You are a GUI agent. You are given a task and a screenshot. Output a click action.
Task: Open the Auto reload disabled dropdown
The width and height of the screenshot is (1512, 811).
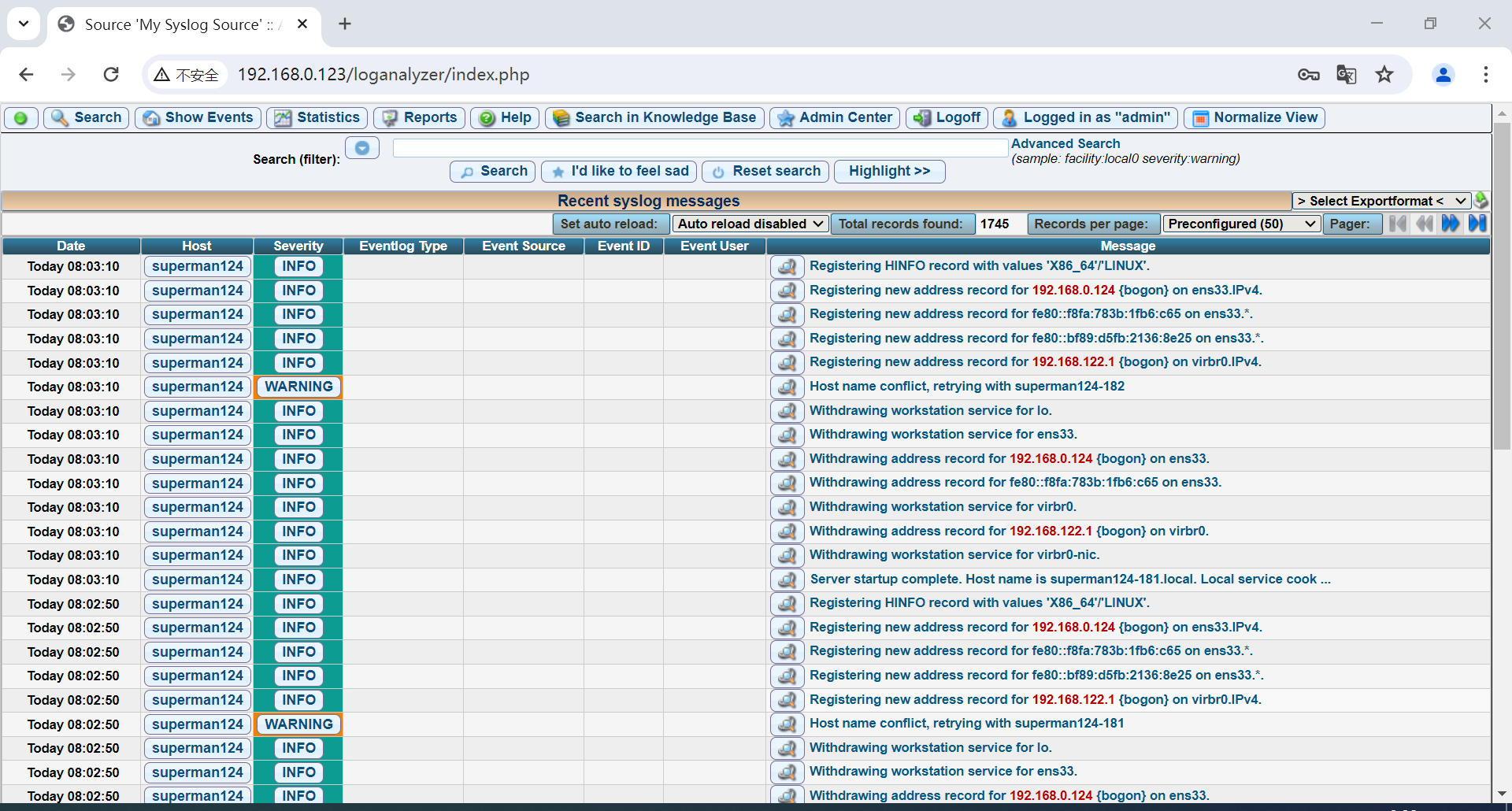[x=749, y=224]
